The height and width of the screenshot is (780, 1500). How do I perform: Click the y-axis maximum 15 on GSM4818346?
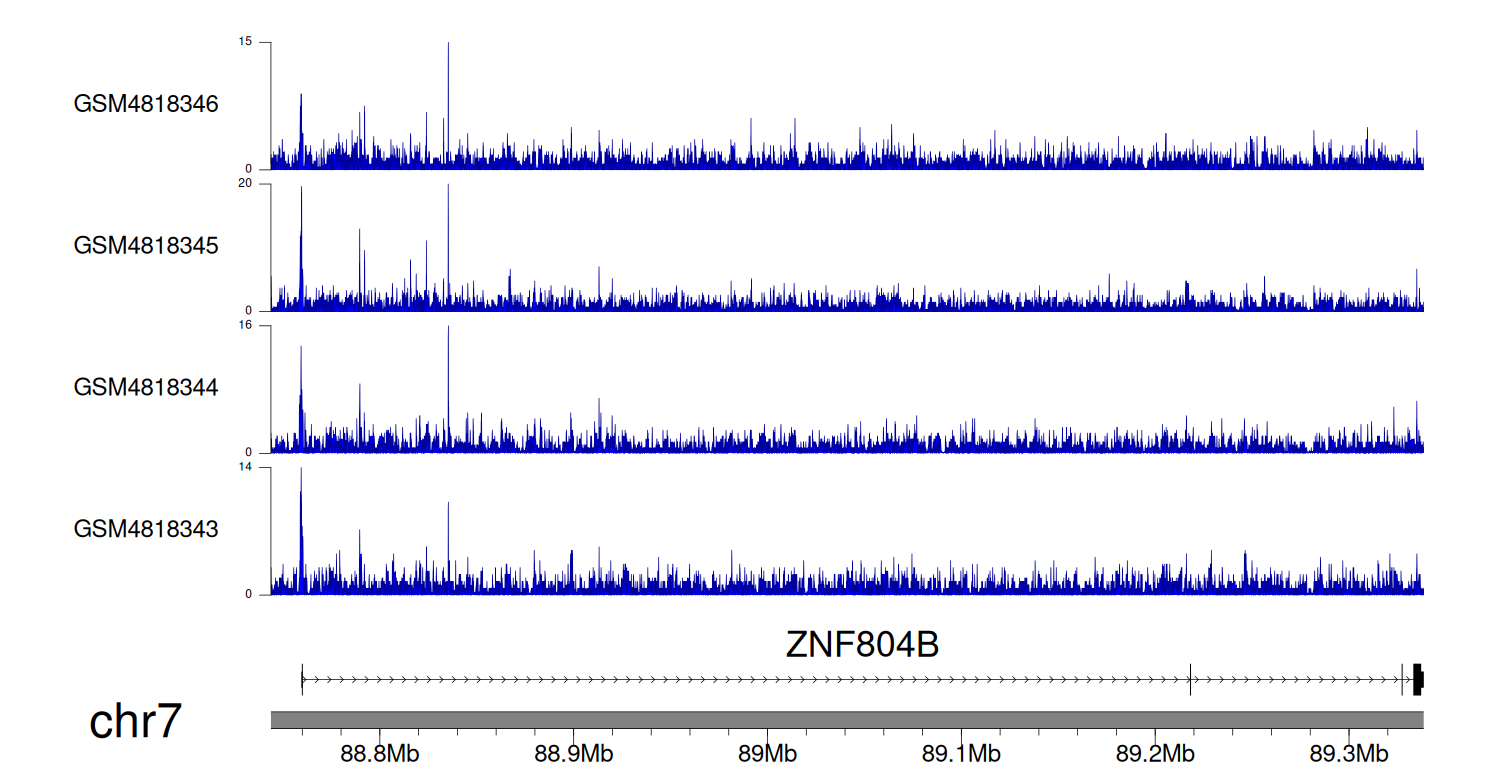coord(246,42)
